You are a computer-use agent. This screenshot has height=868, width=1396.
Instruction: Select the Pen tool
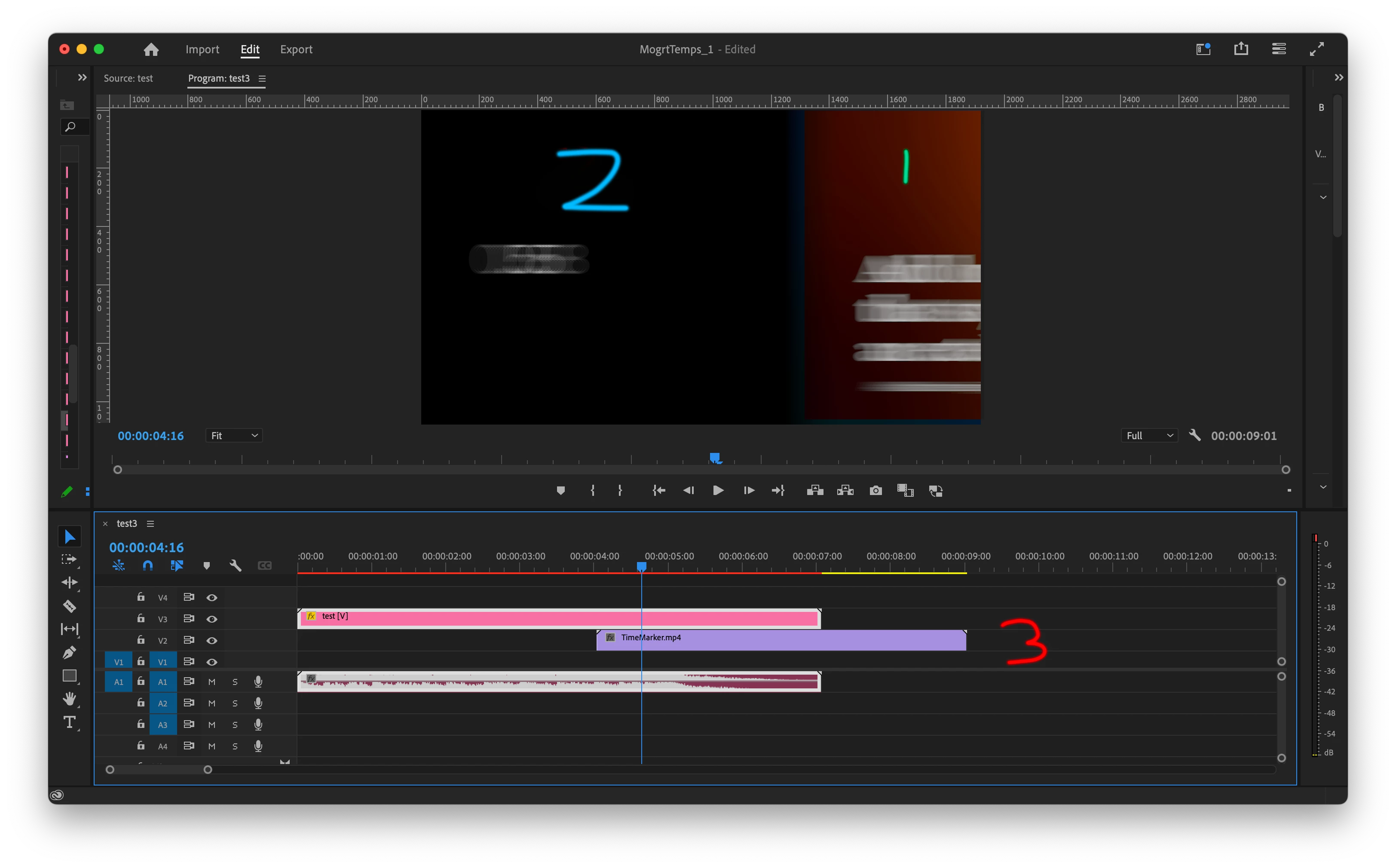point(70,653)
